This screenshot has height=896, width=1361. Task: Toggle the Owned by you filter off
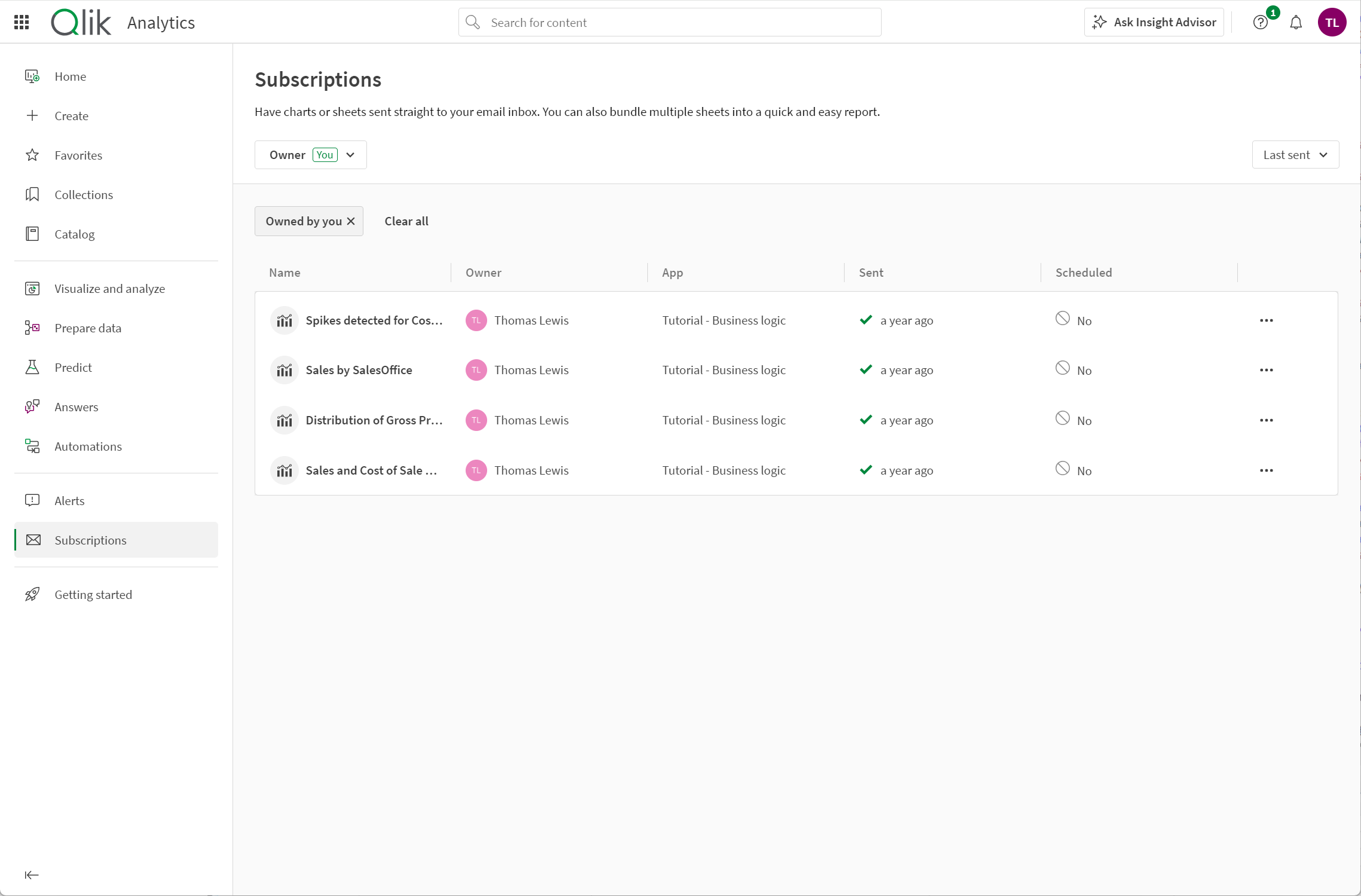point(350,221)
